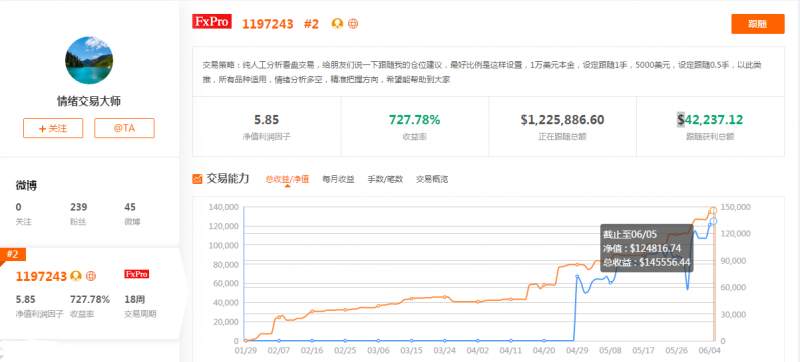
Task: Open the 239 粉丝 followers count
Action: pyautogui.click(x=79, y=214)
